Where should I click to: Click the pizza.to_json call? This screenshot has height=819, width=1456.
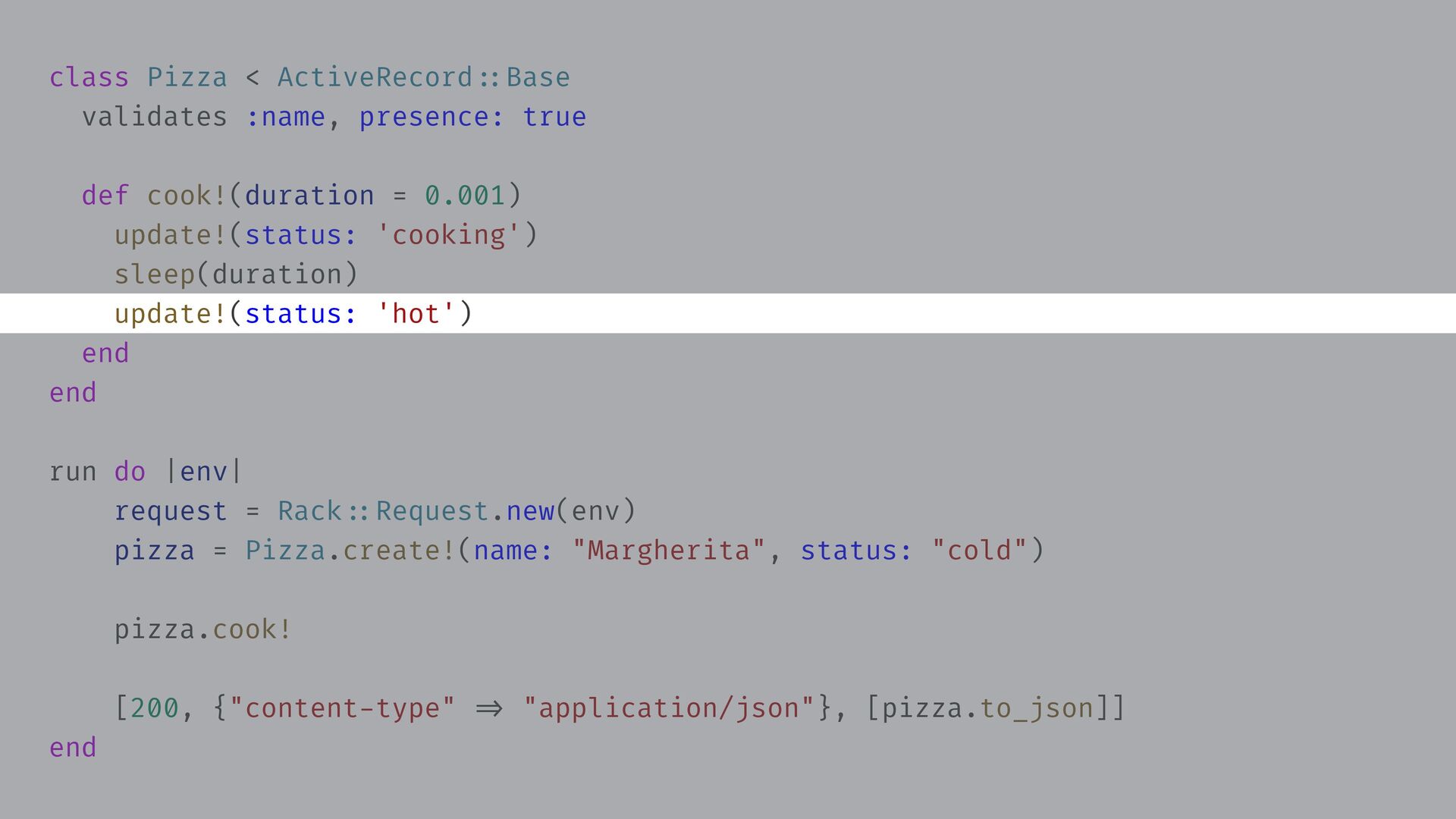987,708
